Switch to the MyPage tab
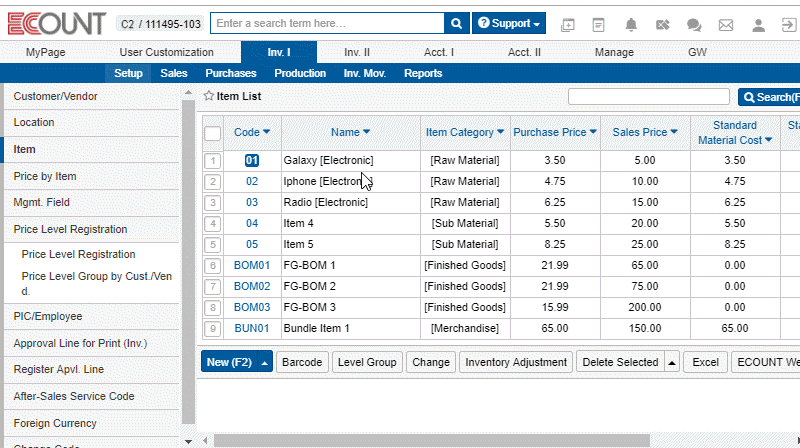The width and height of the screenshot is (800, 448). click(45, 52)
